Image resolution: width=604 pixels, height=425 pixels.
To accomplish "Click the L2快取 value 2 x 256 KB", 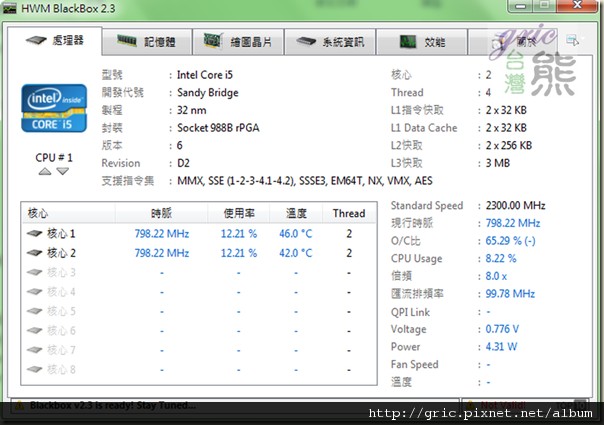I will click(x=509, y=146).
